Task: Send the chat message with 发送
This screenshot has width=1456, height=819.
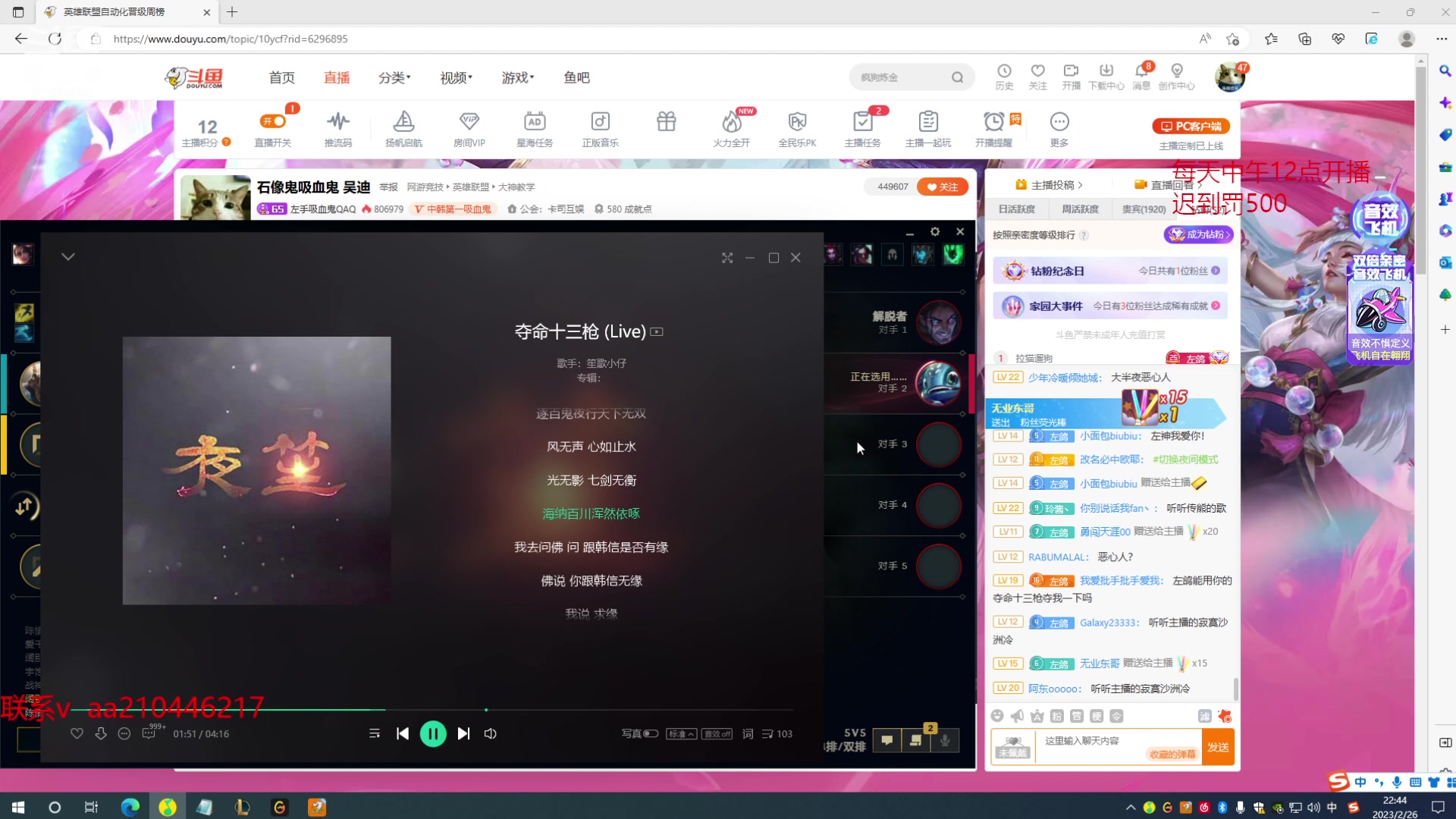Action: [x=1218, y=747]
